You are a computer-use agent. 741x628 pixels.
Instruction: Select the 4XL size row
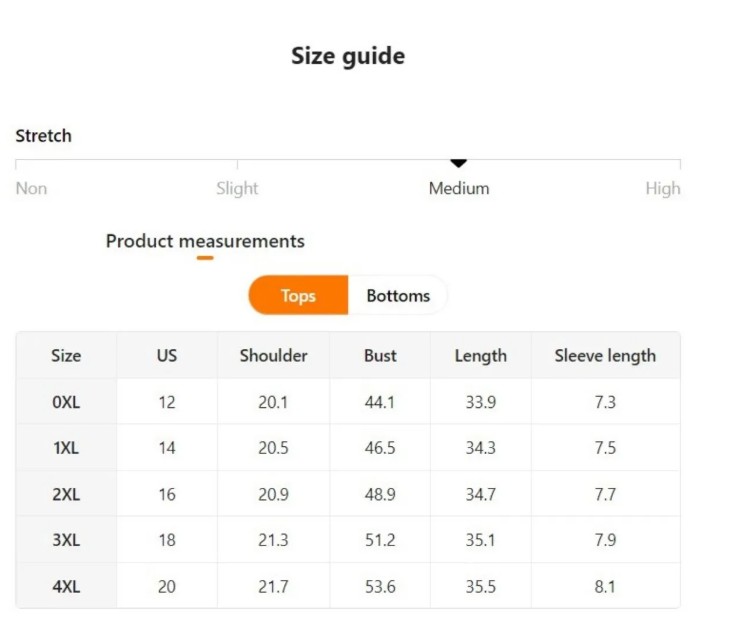pos(348,586)
